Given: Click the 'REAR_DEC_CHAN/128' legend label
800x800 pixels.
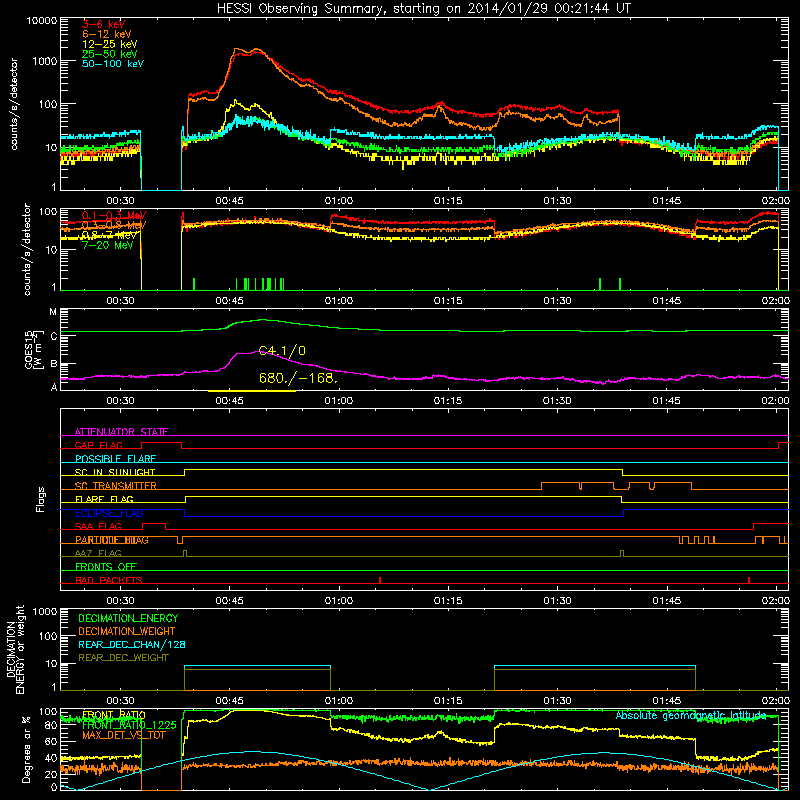Looking at the screenshot, I should tap(132, 644).
